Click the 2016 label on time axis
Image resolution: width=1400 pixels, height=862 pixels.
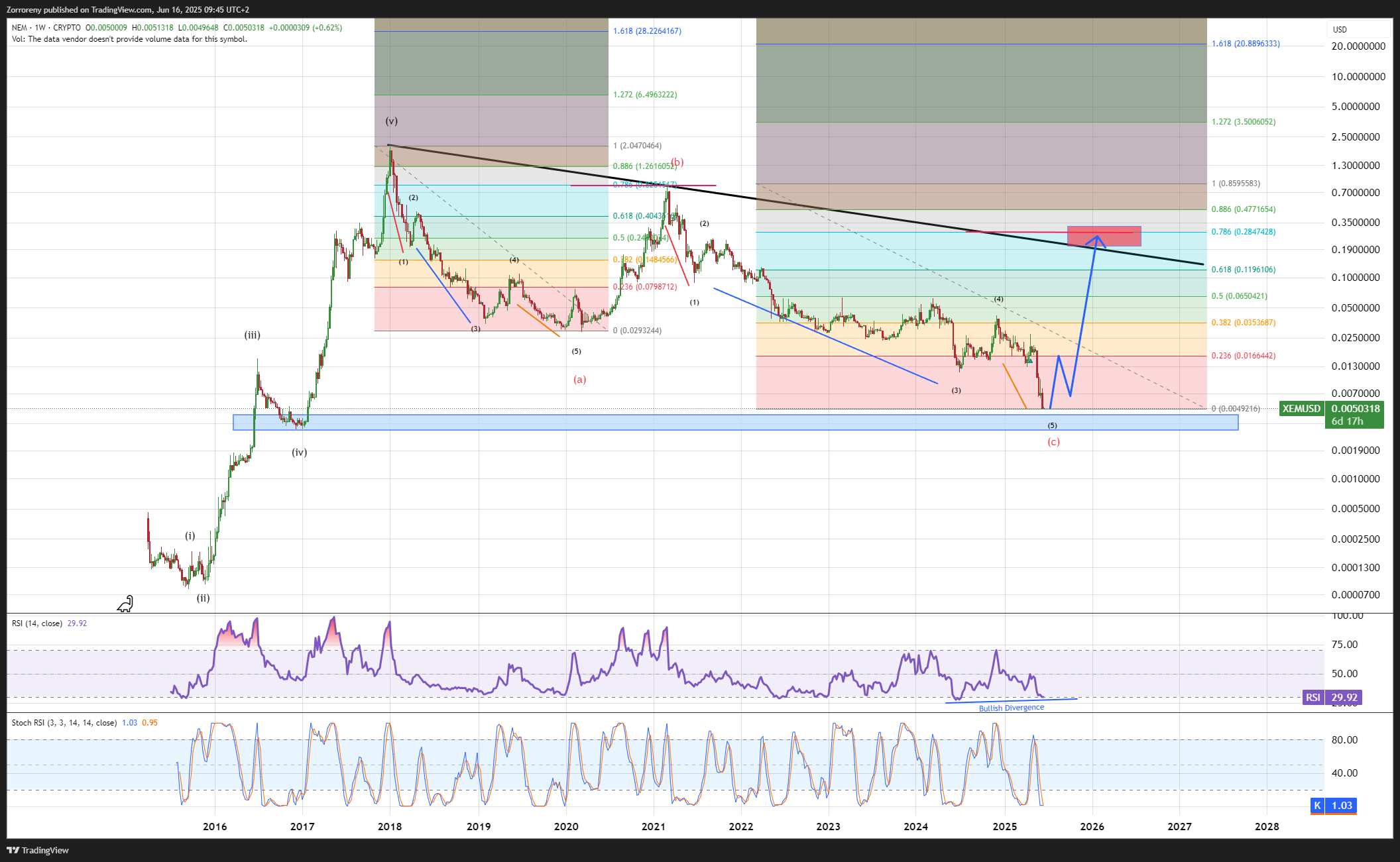215,826
